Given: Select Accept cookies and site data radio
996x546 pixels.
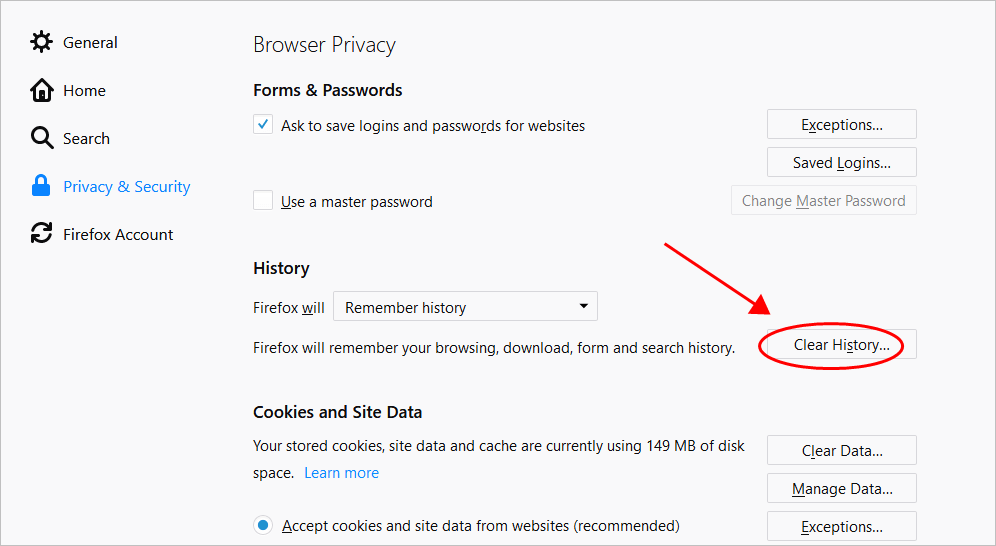Looking at the screenshot, I should (263, 525).
